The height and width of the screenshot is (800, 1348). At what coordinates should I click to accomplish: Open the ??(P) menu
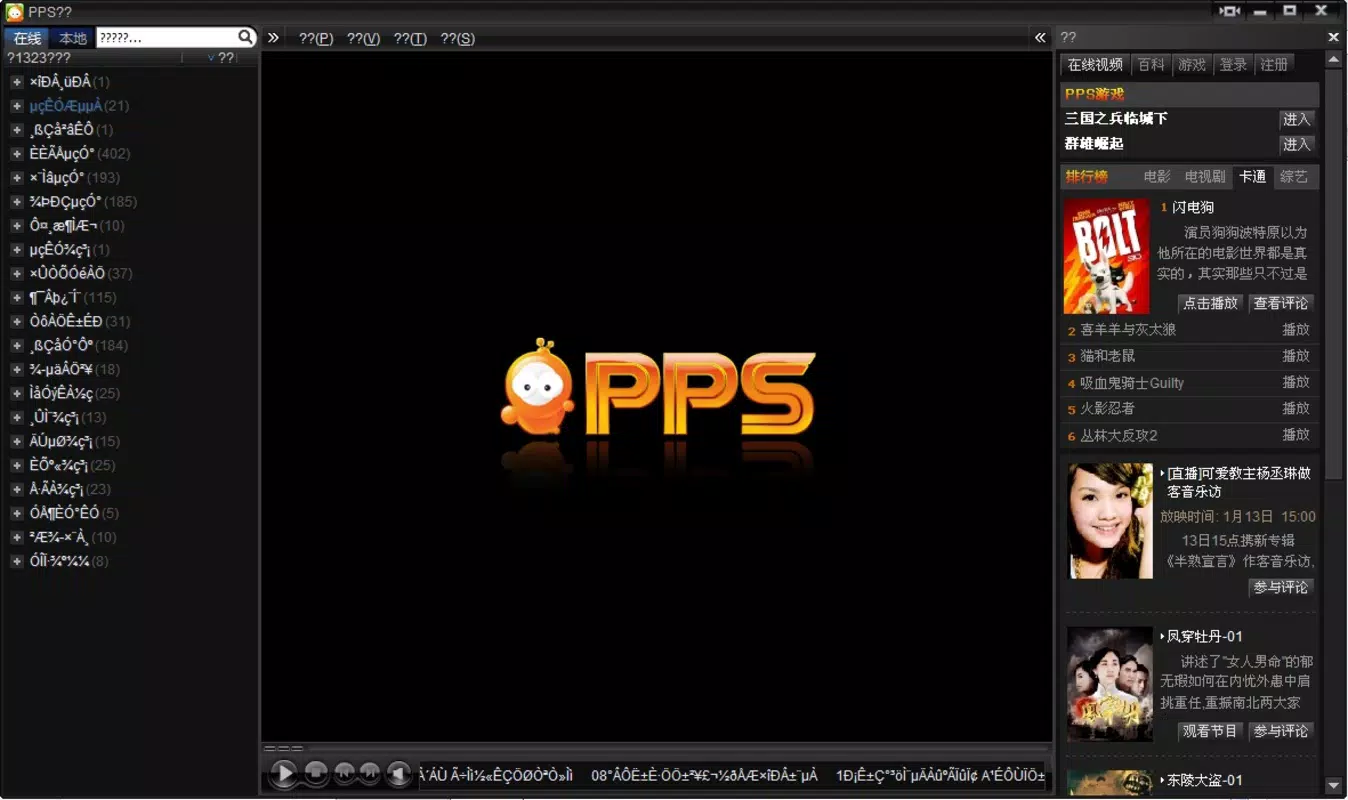(x=316, y=38)
